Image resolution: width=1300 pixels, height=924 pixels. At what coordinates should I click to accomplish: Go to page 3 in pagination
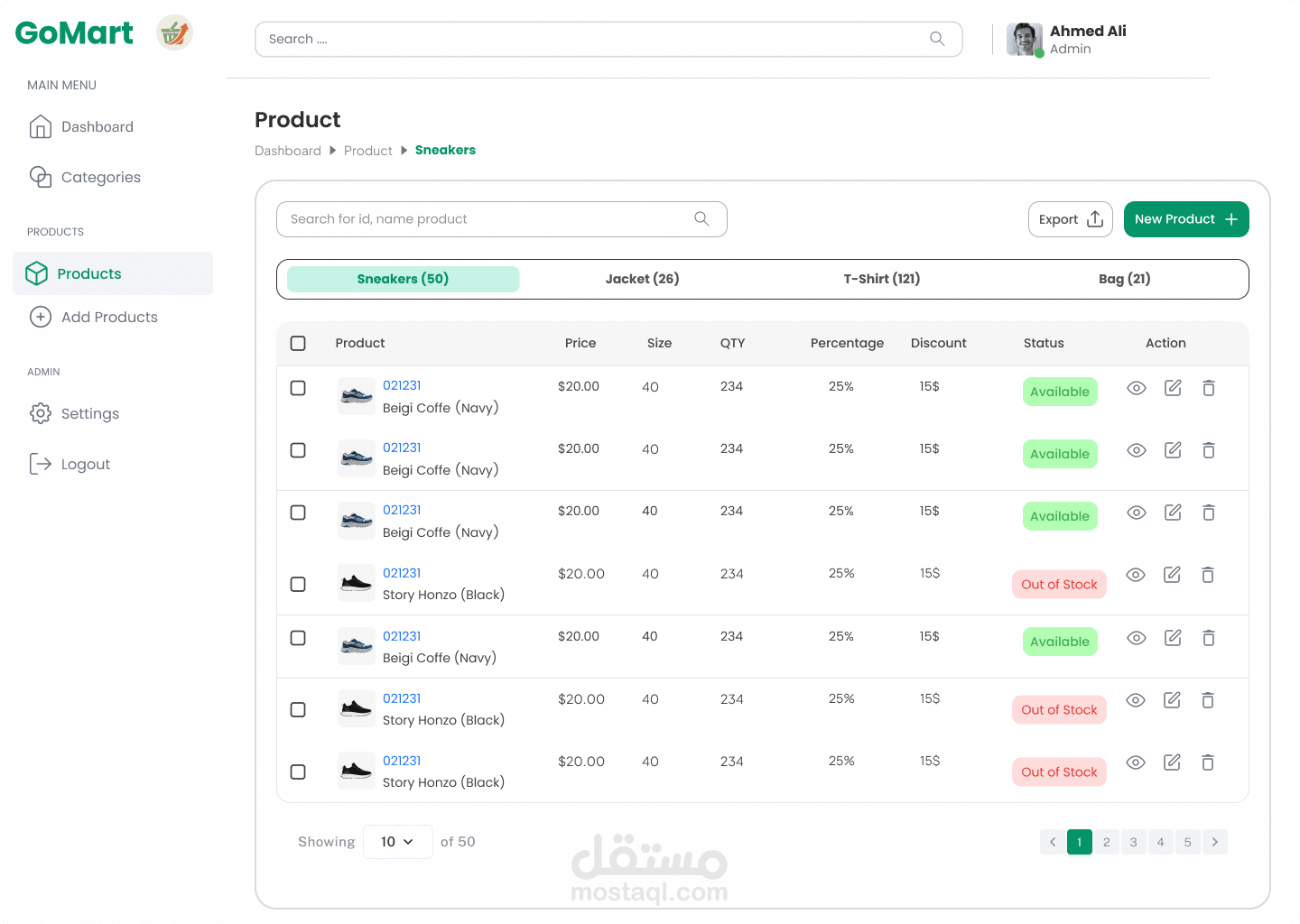click(1134, 842)
